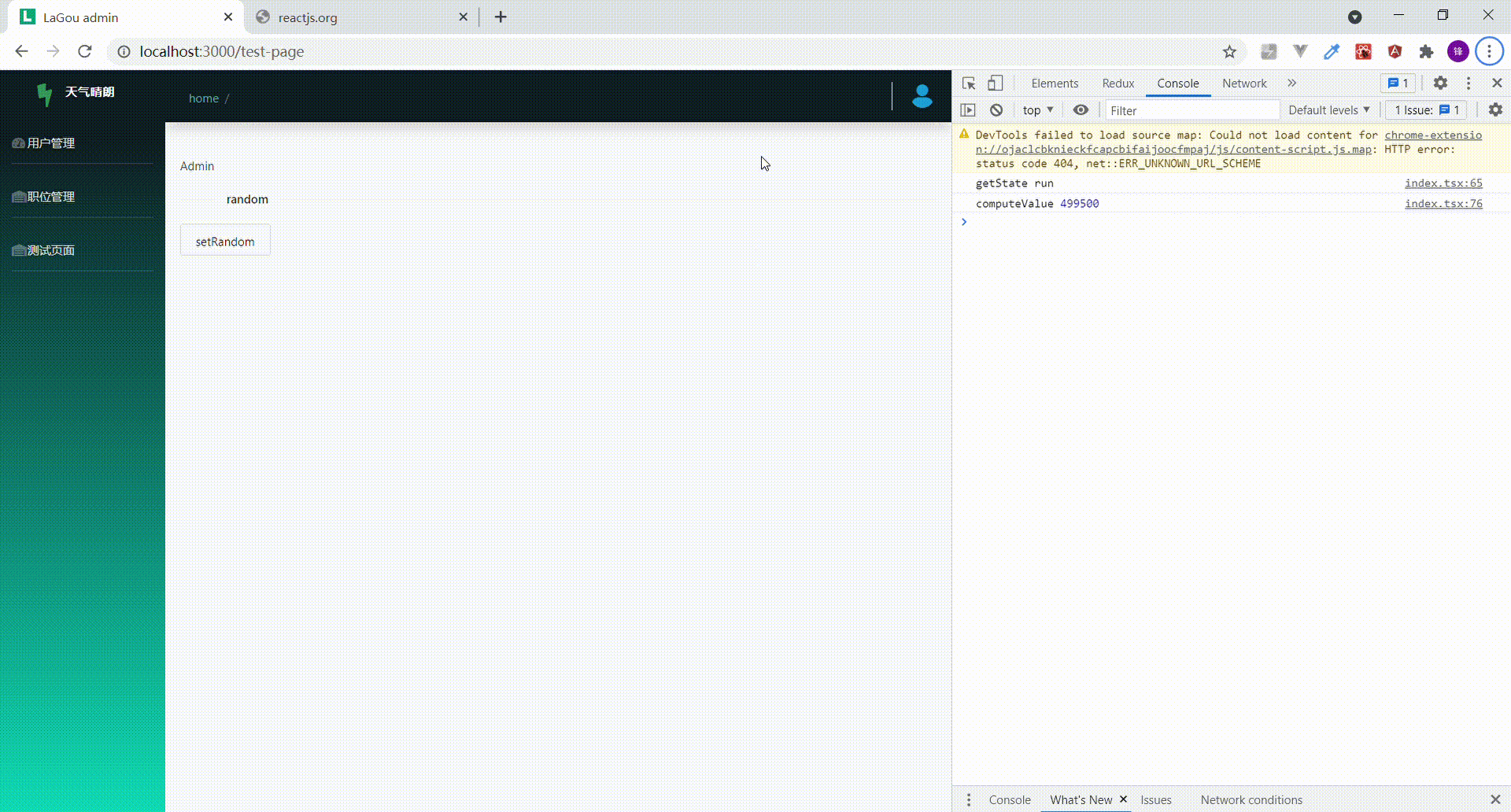This screenshot has height=812, width=1511.
Task: Switch to the Redux tab
Action: click(x=1118, y=83)
